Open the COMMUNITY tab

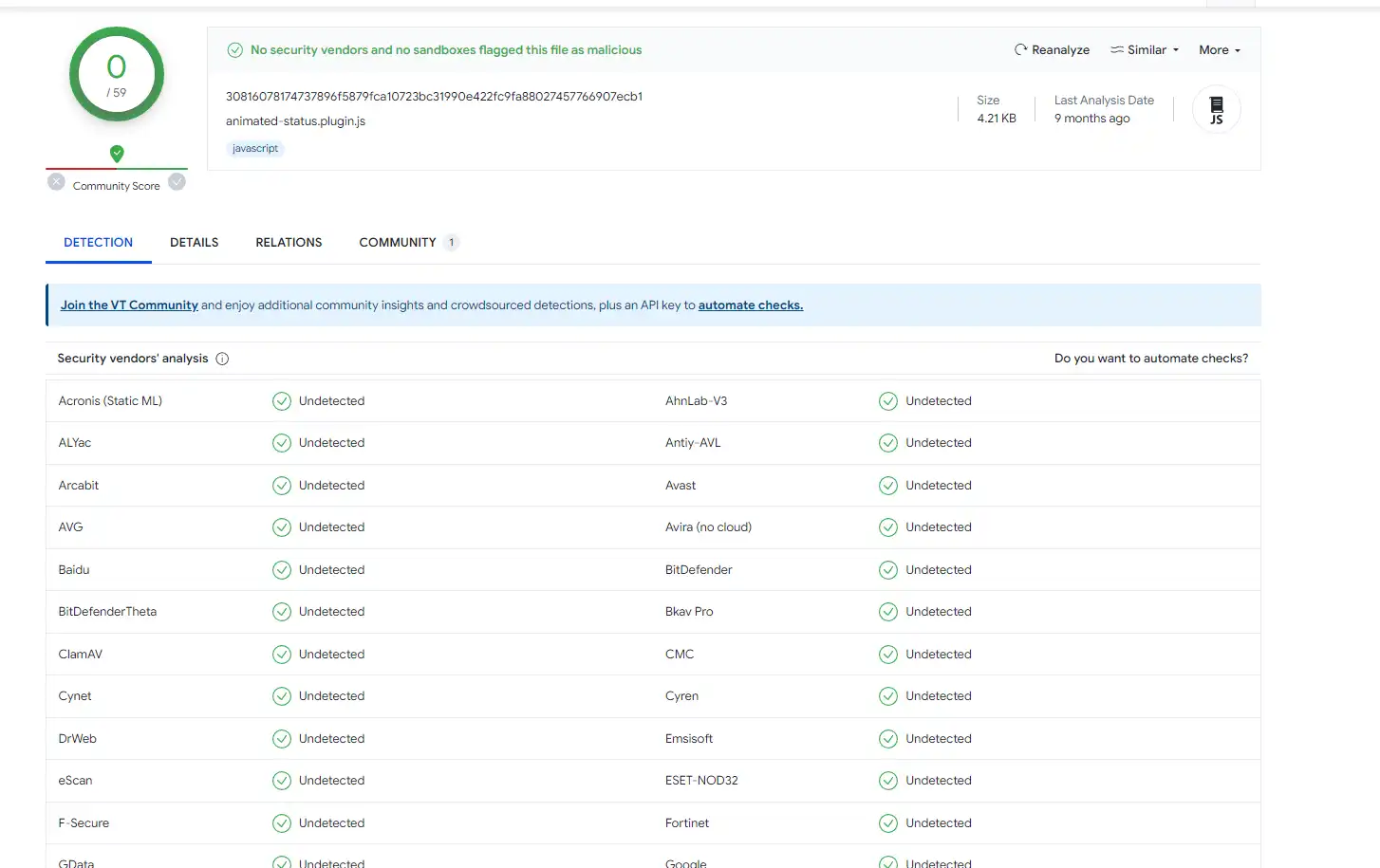pyautogui.click(x=408, y=243)
